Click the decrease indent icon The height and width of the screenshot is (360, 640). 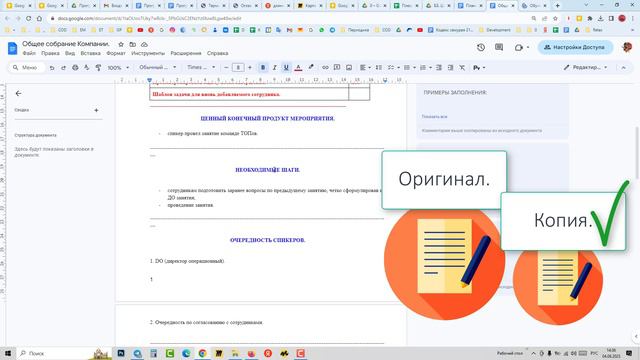point(439,68)
